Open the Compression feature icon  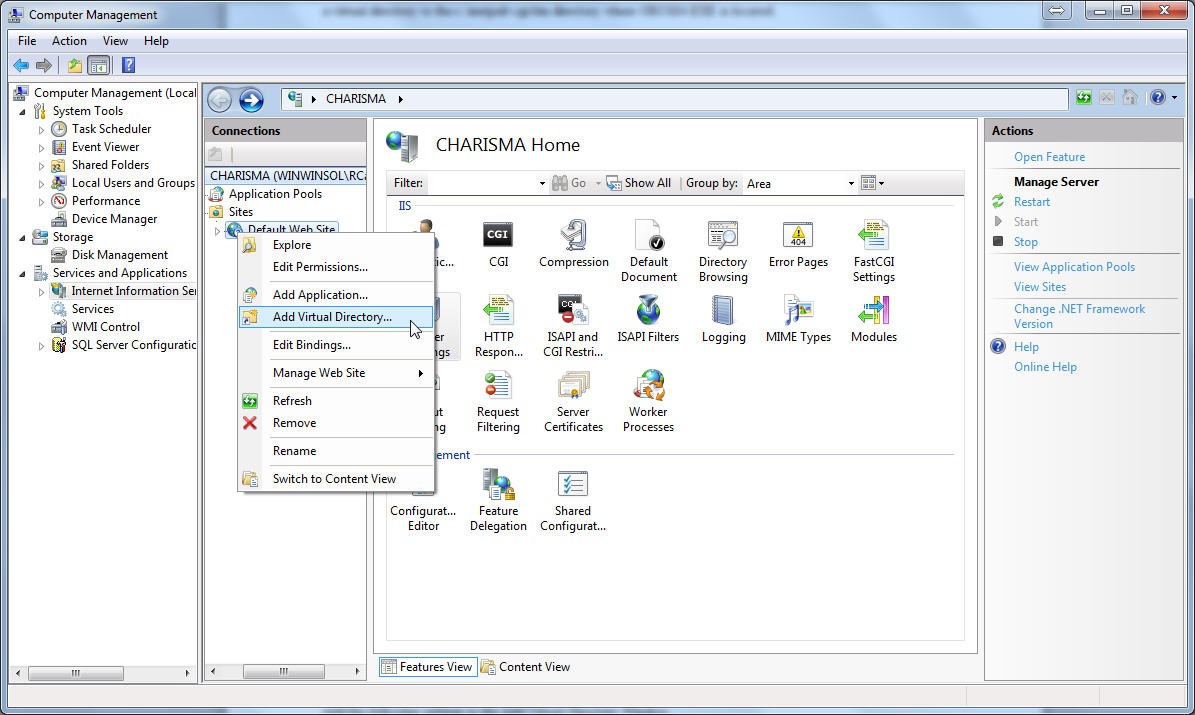(573, 244)
